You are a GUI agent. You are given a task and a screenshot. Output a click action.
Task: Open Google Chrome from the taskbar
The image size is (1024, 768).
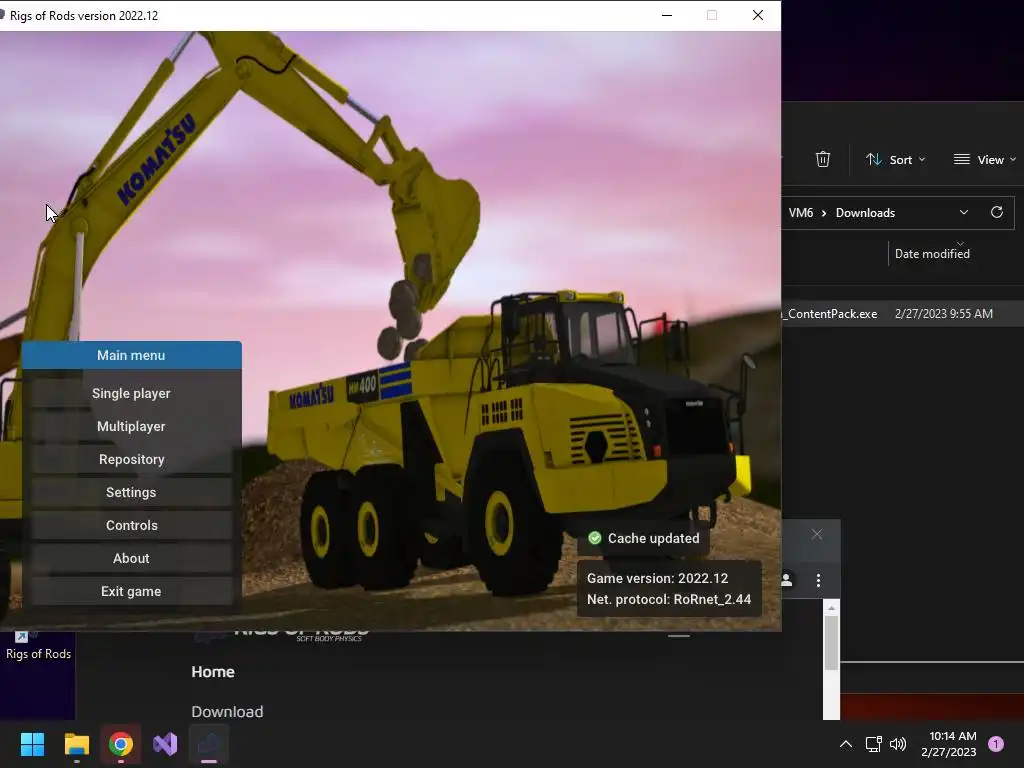pos(121,744)
